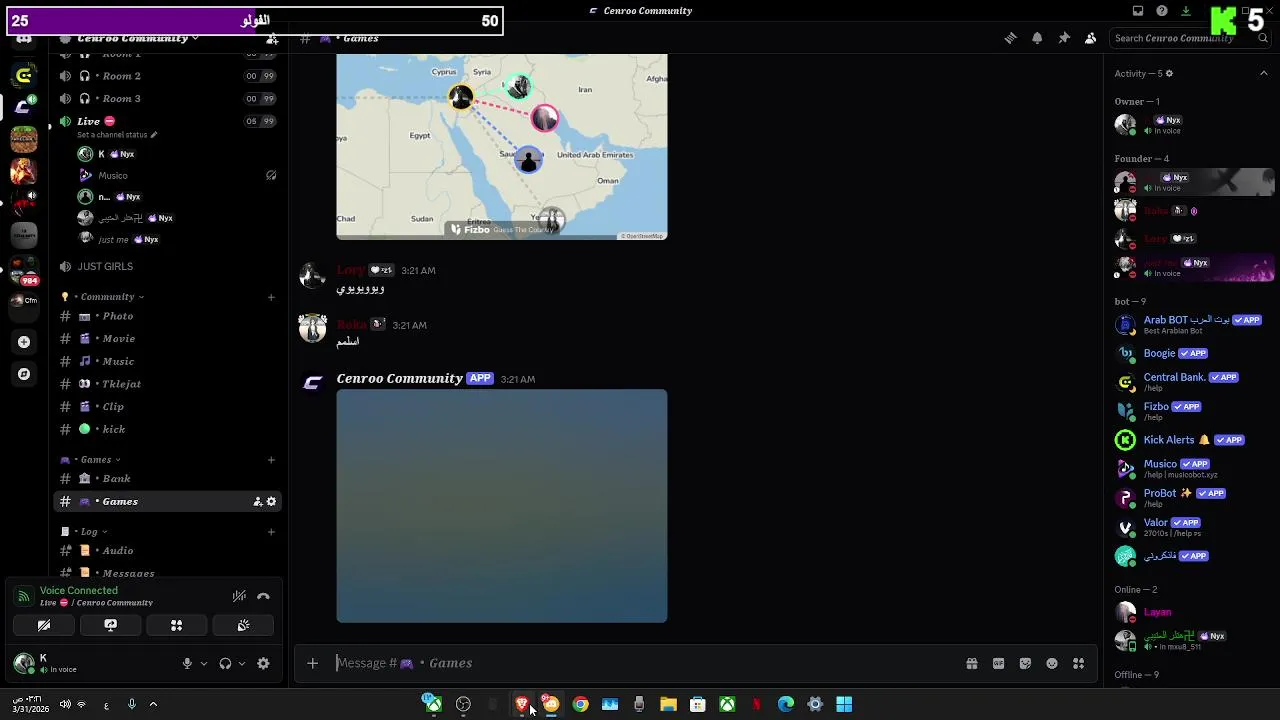
Task: Create channel in Games category with plus
Action: pyautogui.click(x=271, y=460)
